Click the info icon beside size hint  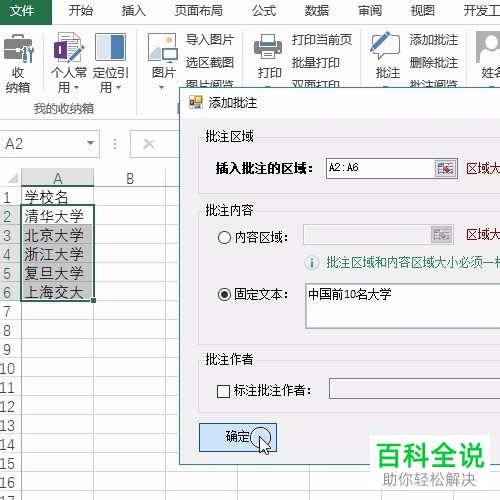pos(312,263)
